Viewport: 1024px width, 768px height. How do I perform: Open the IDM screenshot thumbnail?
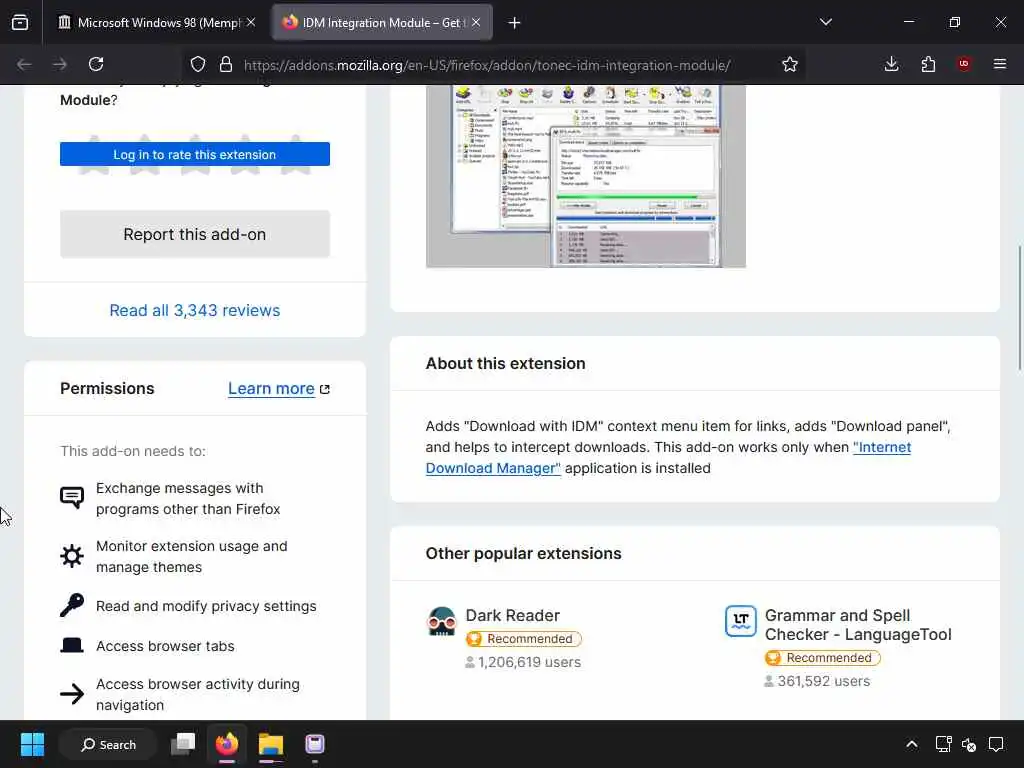click(x=586, y=176)
